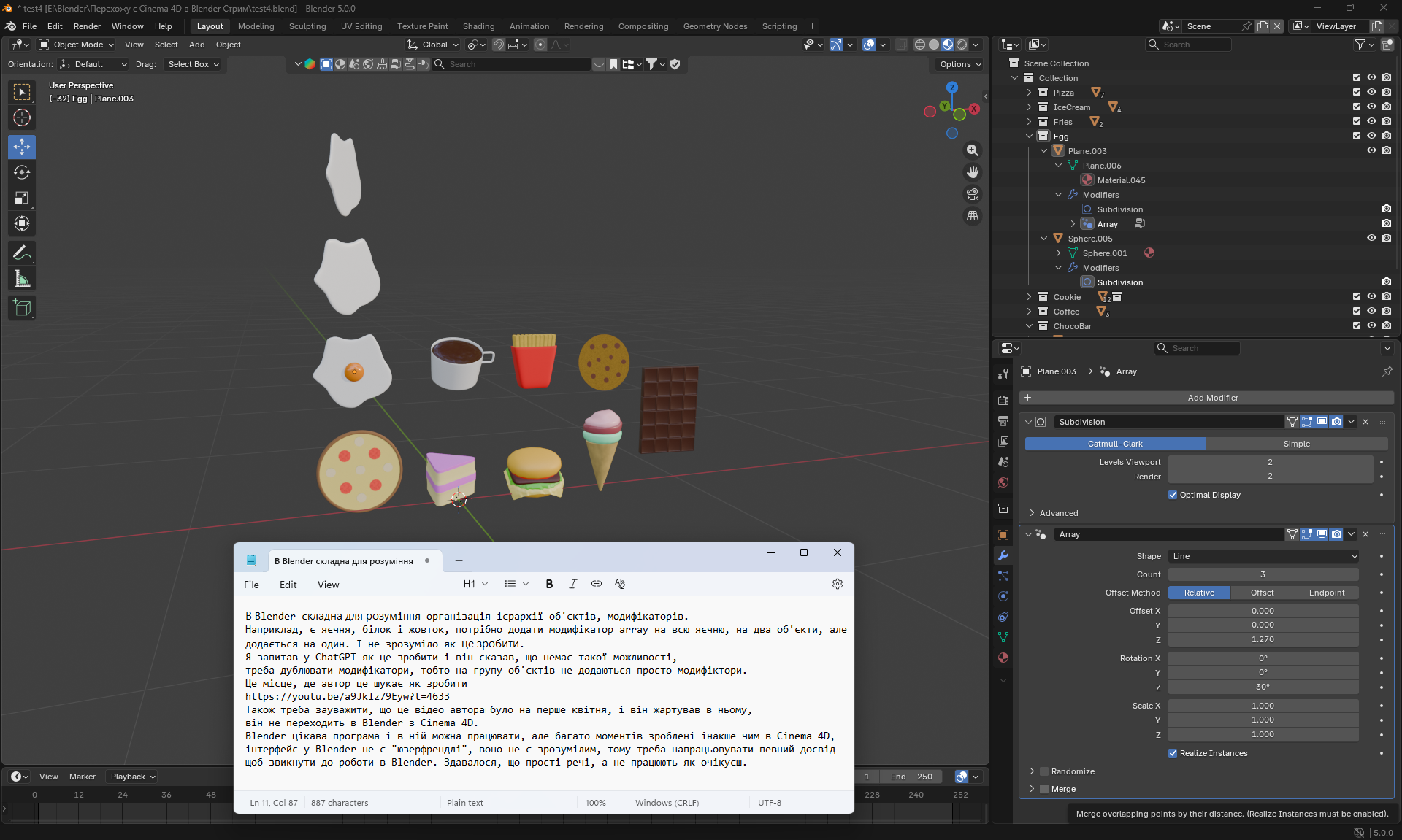Click the Add Cube tool

tap(22, 308)
